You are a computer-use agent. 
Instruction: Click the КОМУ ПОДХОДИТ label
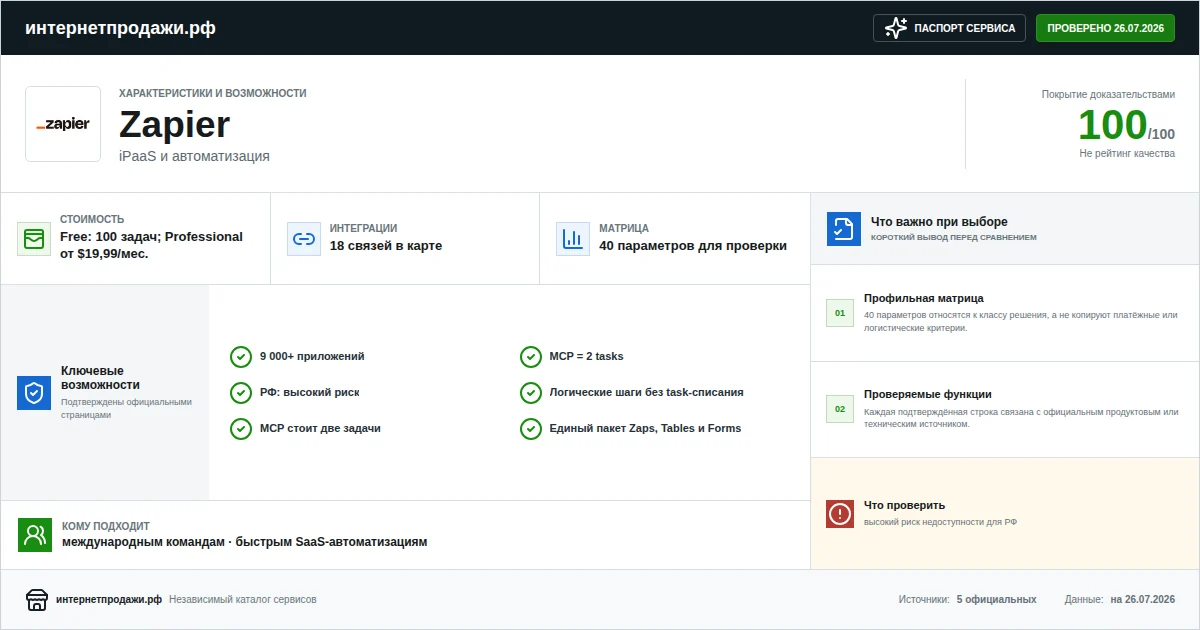click(x=106, y=526)
